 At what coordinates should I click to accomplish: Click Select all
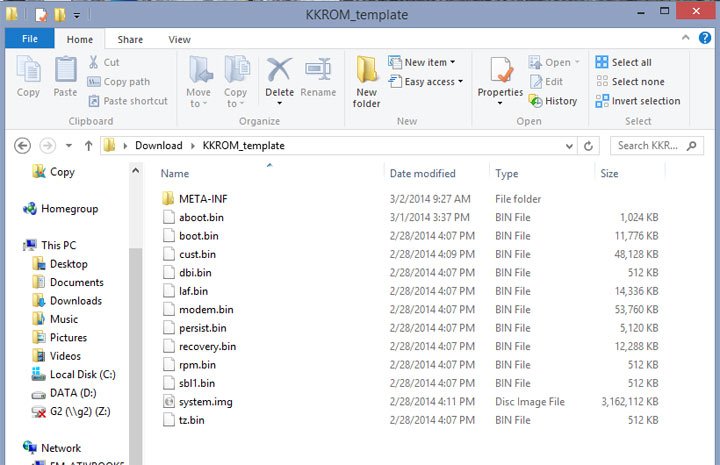(623, 62)
